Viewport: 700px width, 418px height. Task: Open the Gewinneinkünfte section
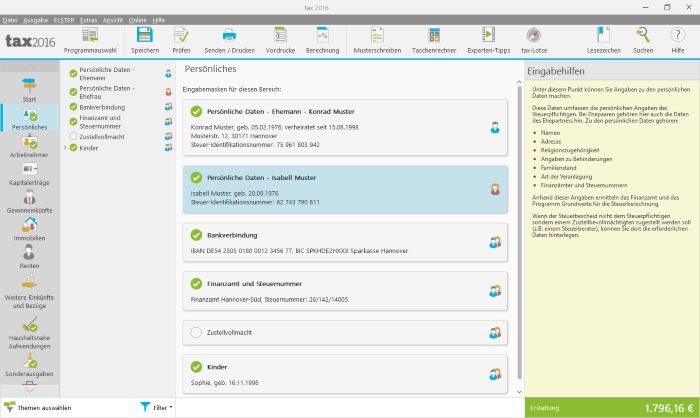point(29,202)
